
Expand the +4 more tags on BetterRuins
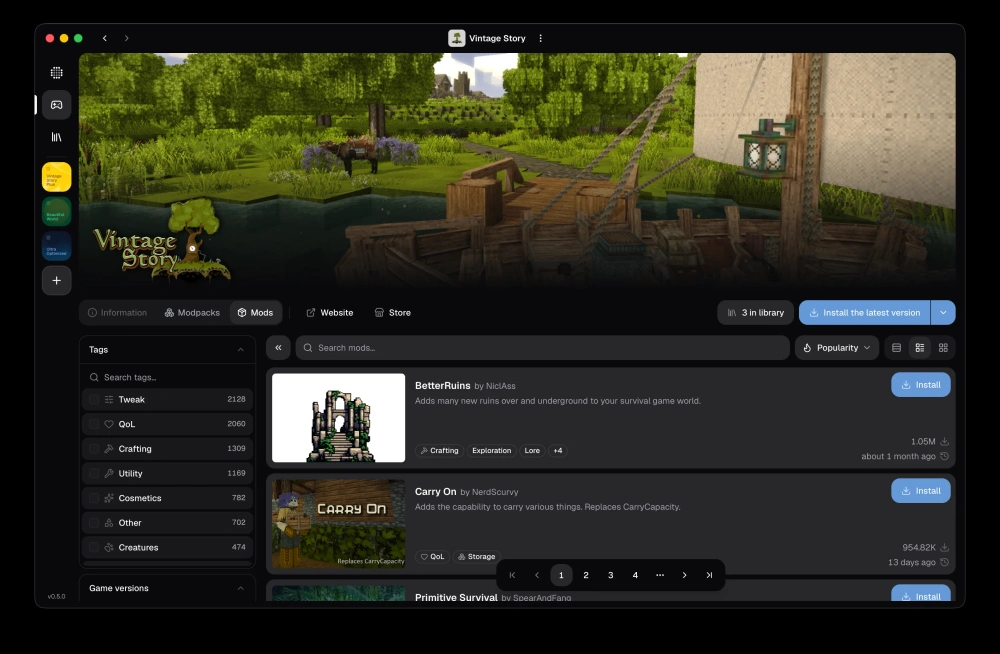coord(558,450)
